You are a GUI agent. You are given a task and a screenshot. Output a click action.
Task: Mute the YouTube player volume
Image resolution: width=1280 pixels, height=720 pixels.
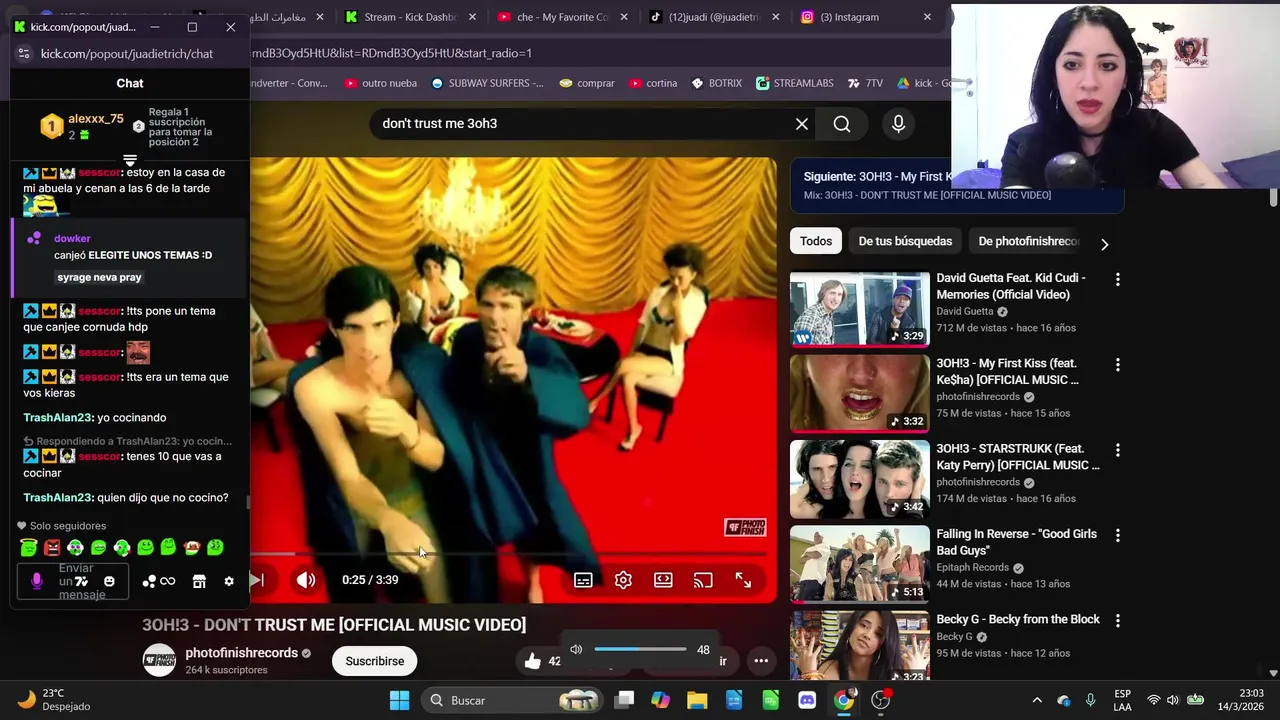306,580
